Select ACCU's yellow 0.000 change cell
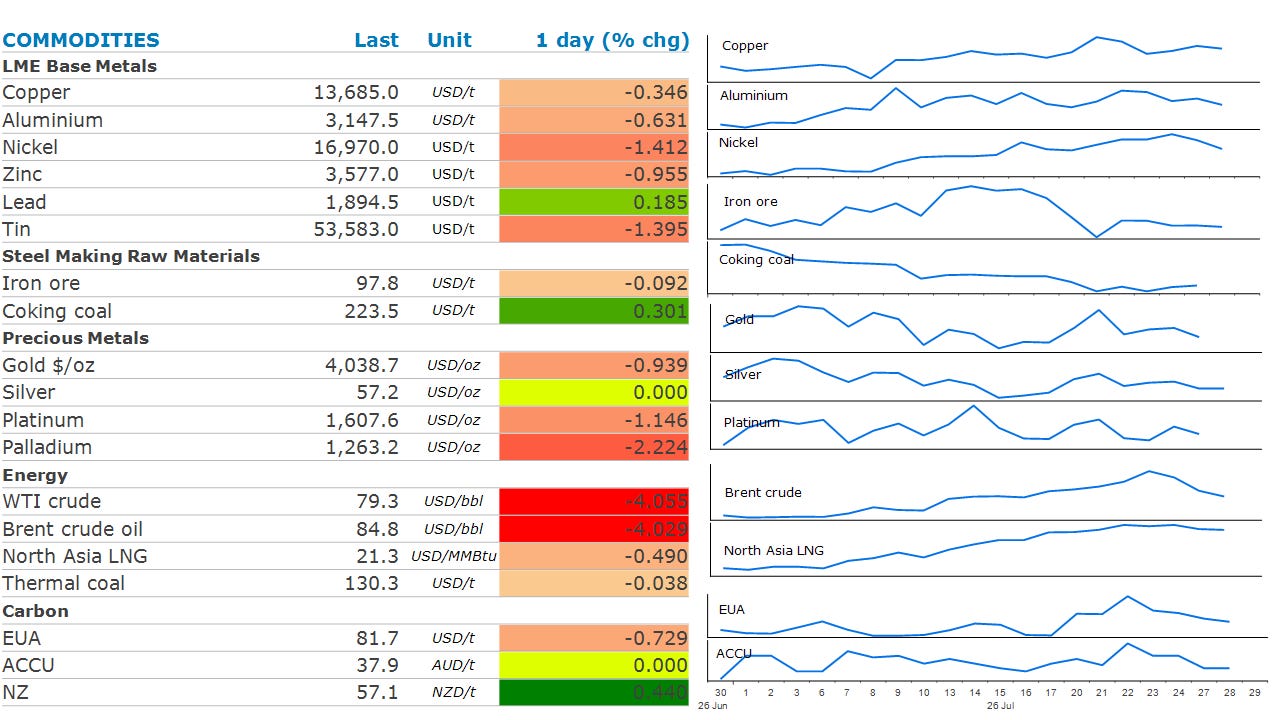The image size is (1280, 720). pos(594,665)
